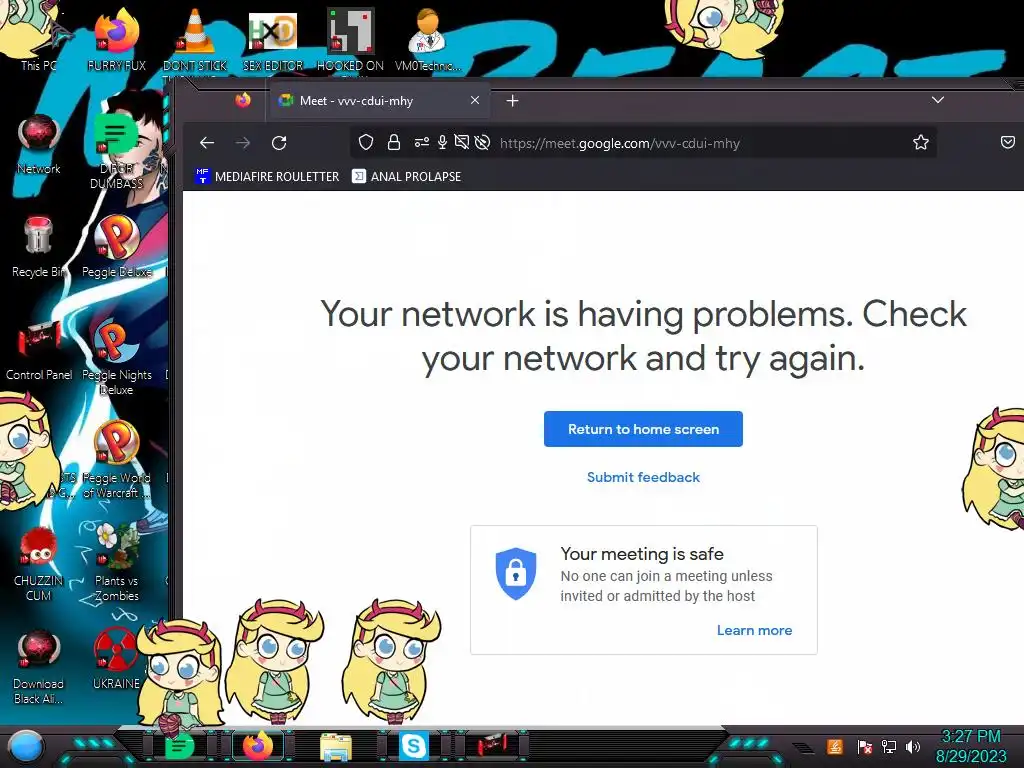Open the Action Center flag tray icon

864,746
